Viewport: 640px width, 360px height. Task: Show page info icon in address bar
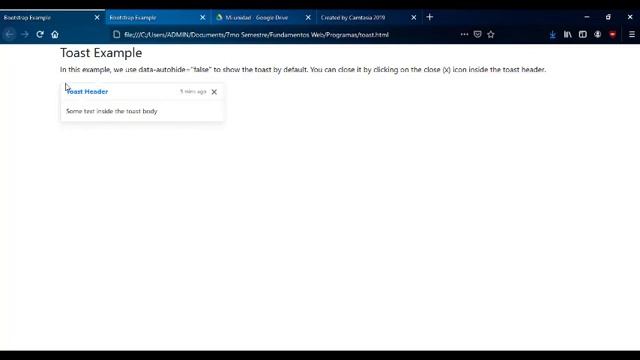(x=117, y=35)
